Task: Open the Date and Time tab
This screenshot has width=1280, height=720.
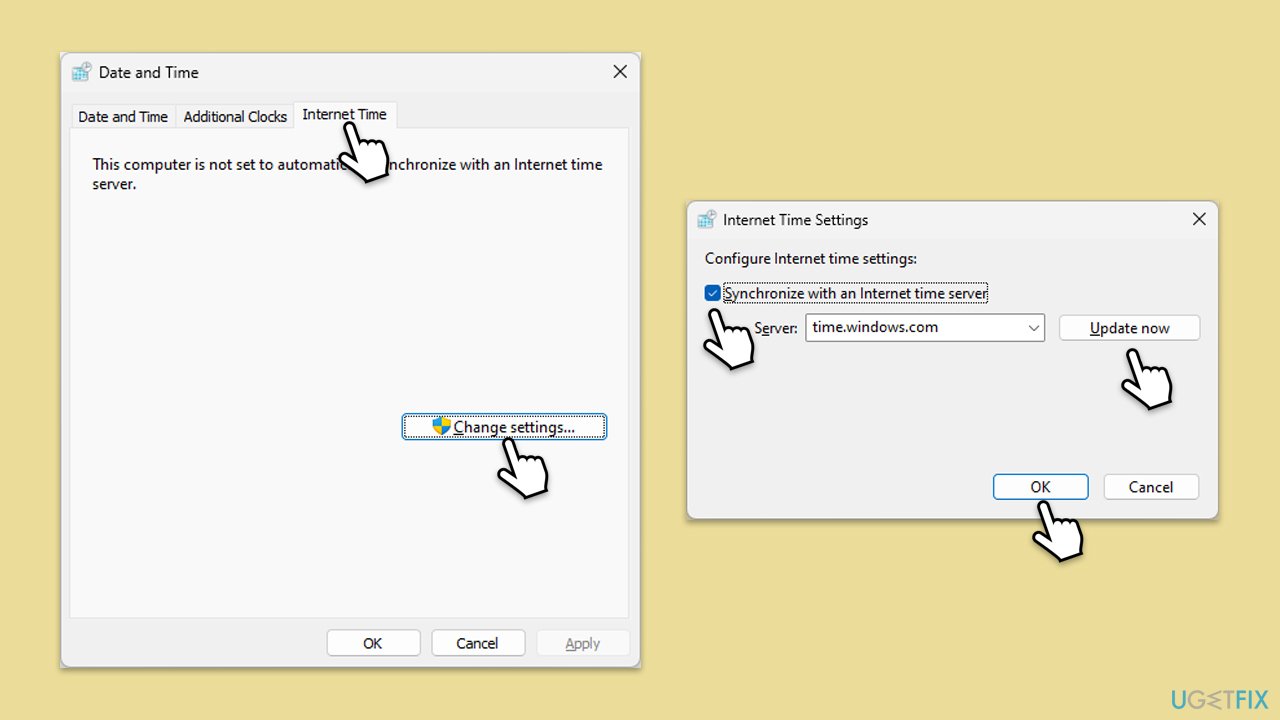Action: click(123, 117)
